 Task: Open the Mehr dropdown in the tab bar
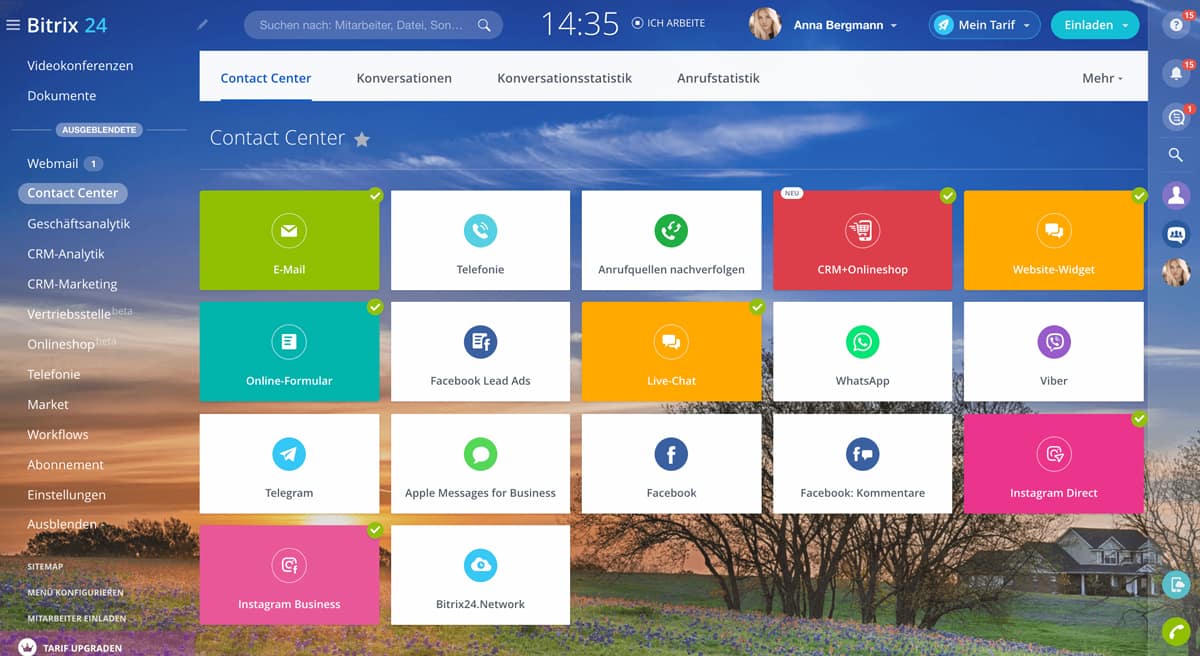[x=1102, y=78]
